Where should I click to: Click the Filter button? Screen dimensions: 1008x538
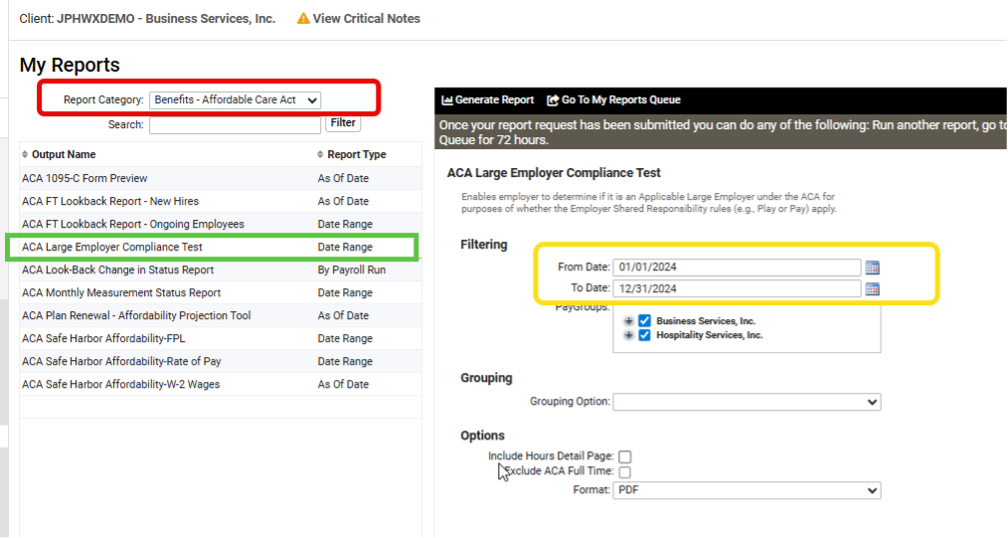342,123
